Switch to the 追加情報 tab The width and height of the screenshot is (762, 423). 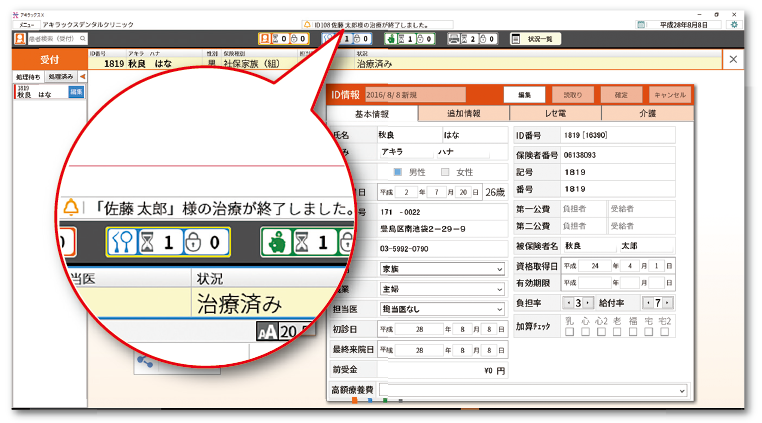click(468, 114)
